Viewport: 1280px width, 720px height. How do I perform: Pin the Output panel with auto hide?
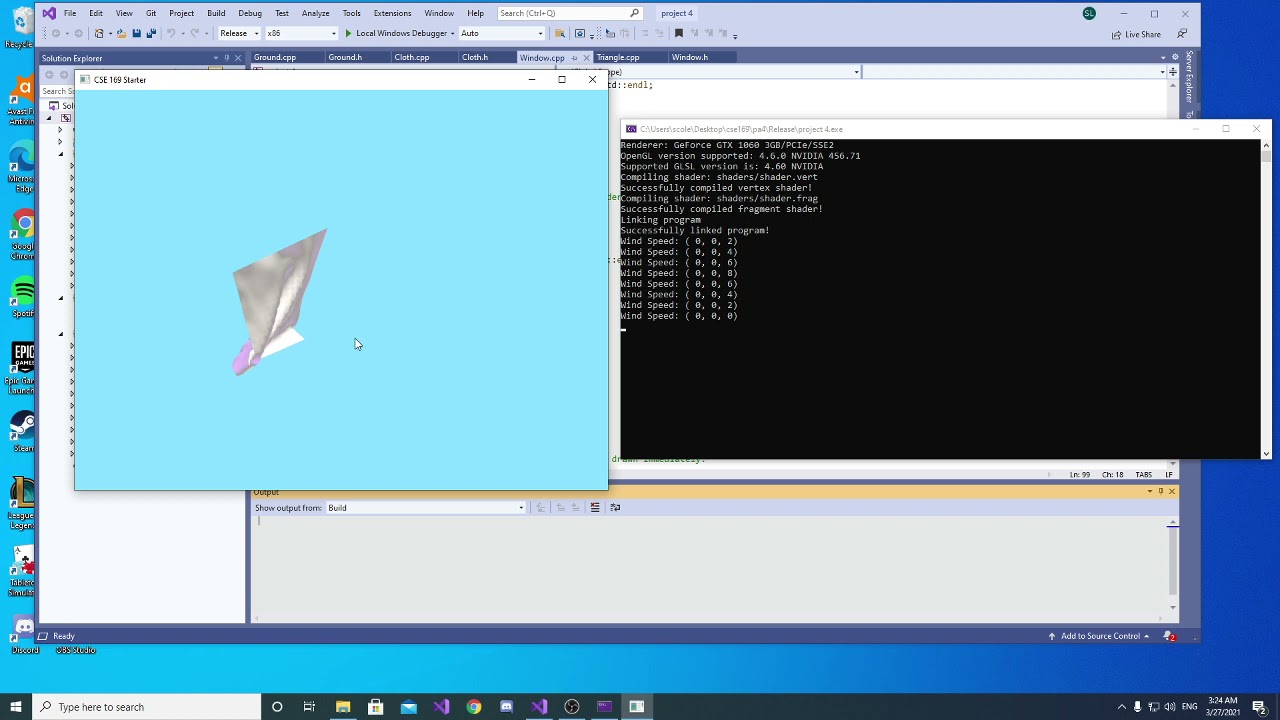point(1161,492)
